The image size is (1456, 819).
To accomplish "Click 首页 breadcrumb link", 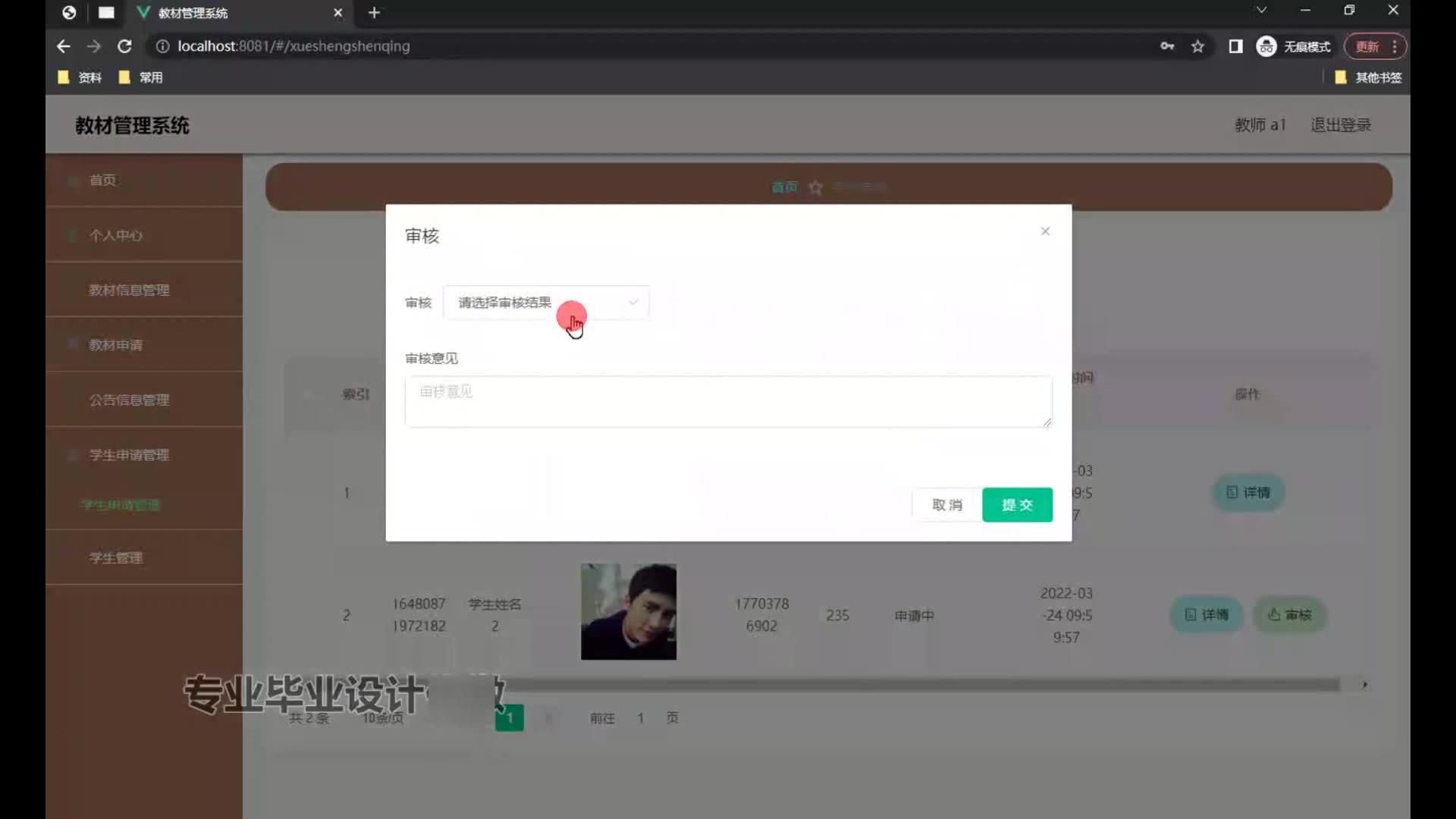I will pyautogui.click(x=785, y=187).
